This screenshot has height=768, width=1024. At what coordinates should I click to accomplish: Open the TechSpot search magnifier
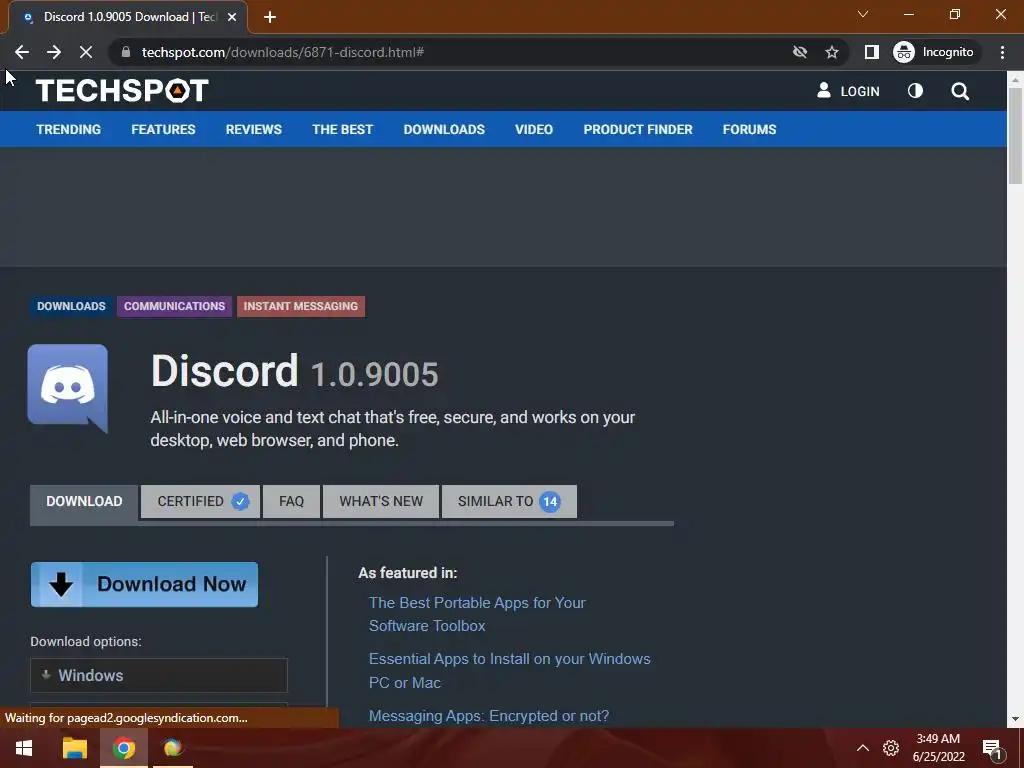point(960,91)
